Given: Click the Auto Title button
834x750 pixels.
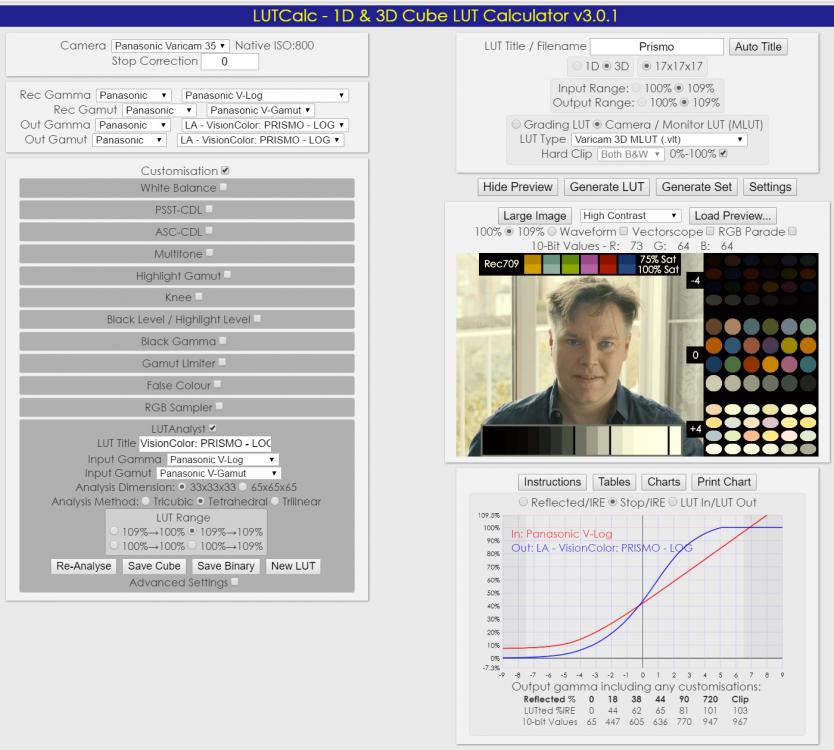Looking at the screenshot, I should tap(760, 46).
